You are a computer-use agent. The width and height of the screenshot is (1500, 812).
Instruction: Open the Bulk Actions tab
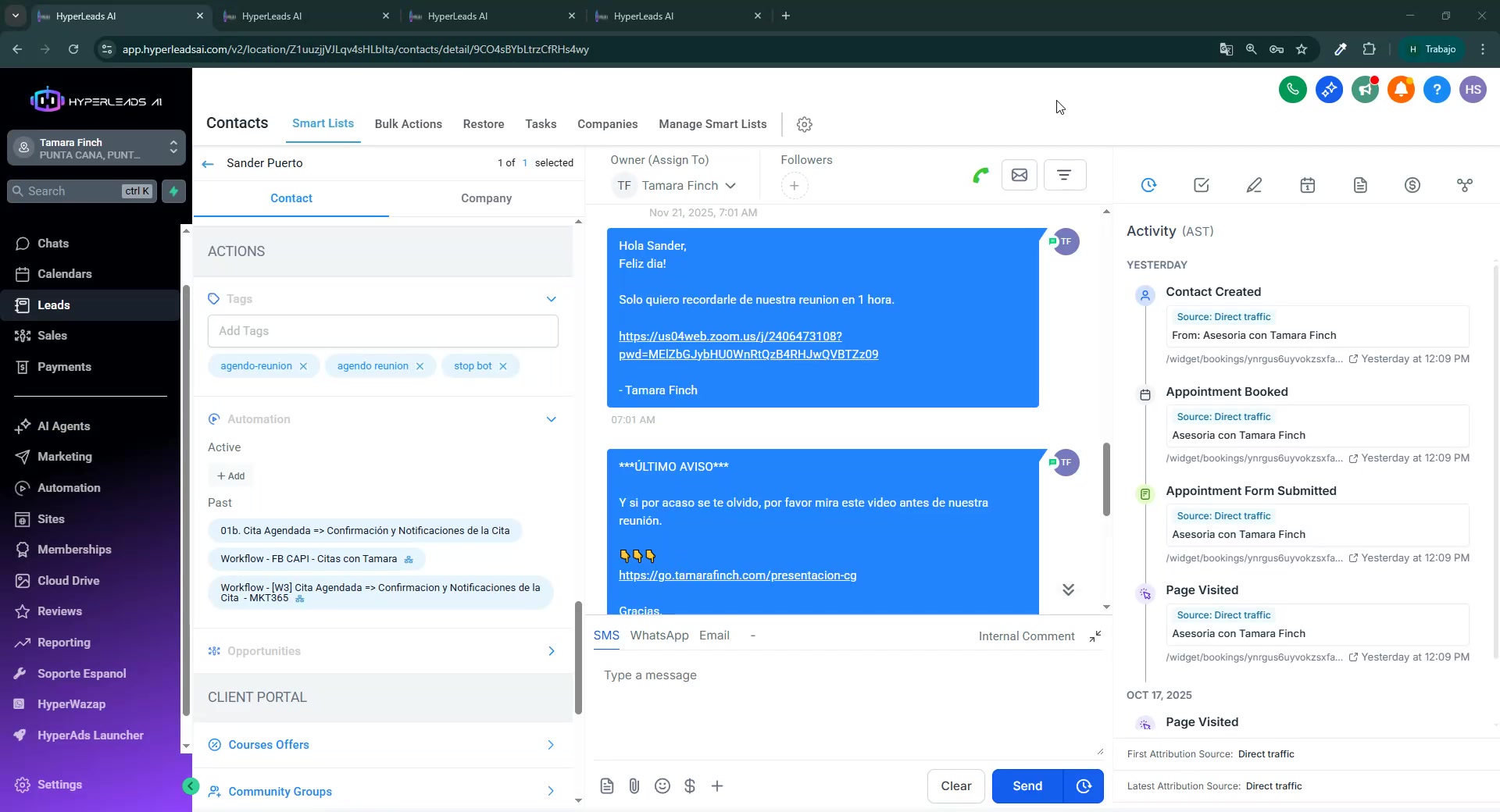coord(408,124)
